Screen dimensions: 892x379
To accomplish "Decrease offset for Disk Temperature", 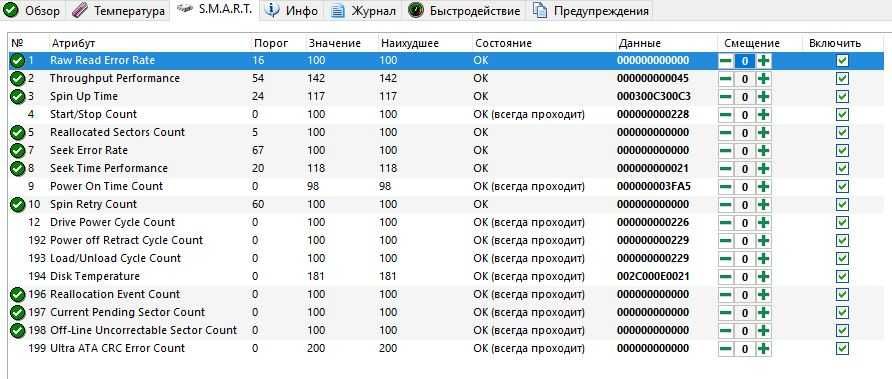I will (x=726, y=277).
